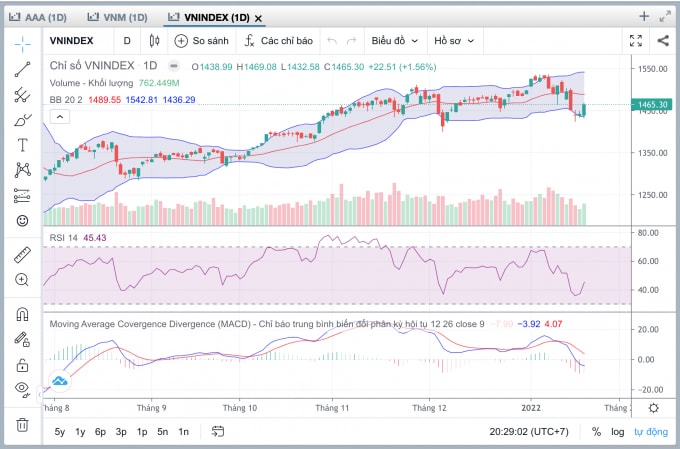Toggle magnet mode for drawings

tap(22, 314)
